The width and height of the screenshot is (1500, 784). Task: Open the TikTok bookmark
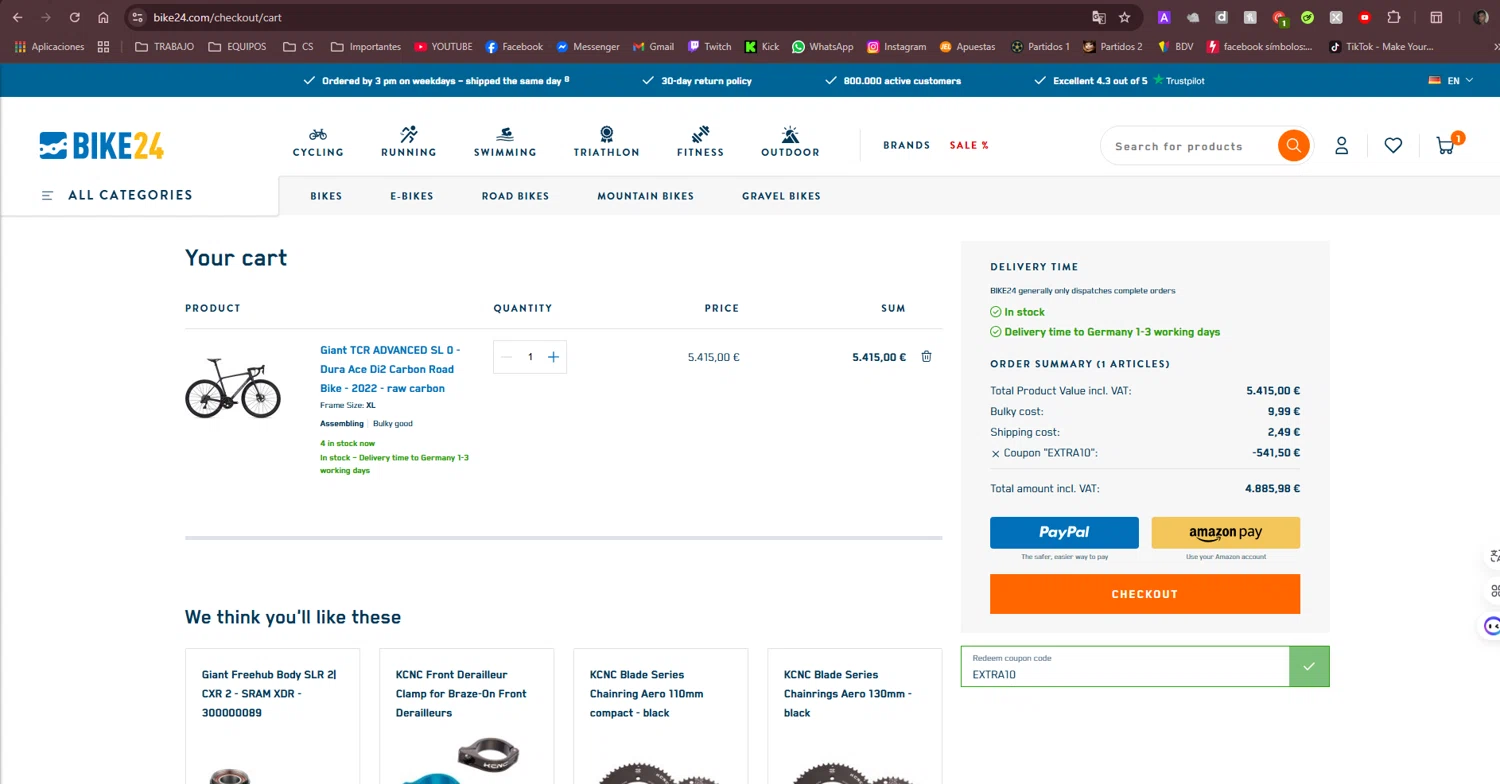tap(1381, 47)
